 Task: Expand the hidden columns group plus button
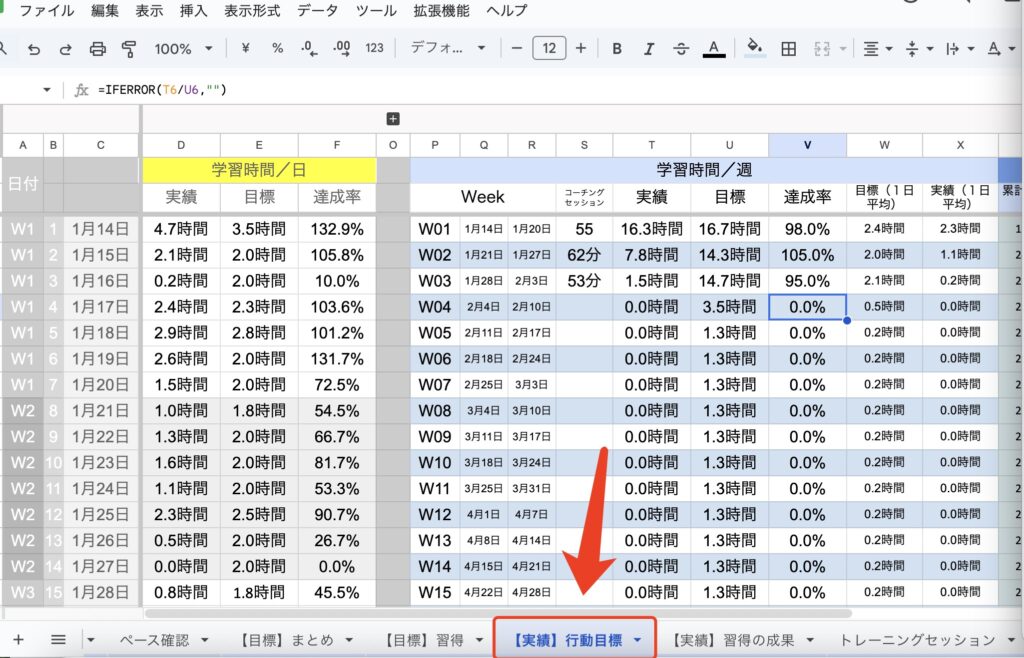(x=393, y=119)
